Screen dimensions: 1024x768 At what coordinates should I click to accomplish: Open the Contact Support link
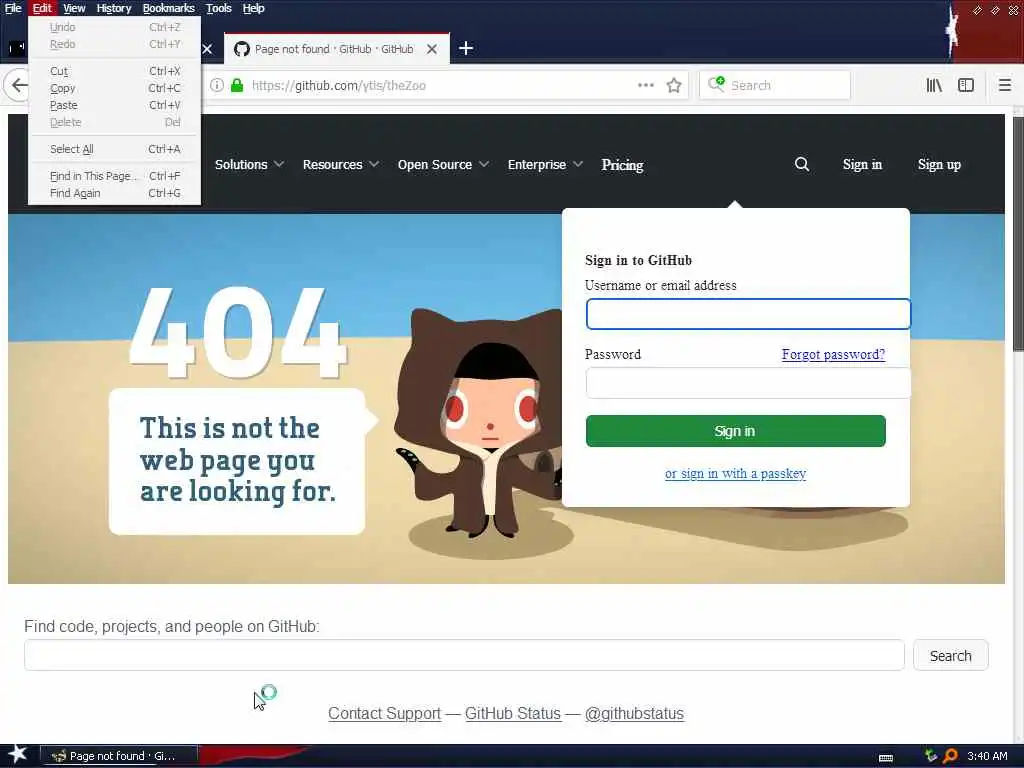(384, 713)
